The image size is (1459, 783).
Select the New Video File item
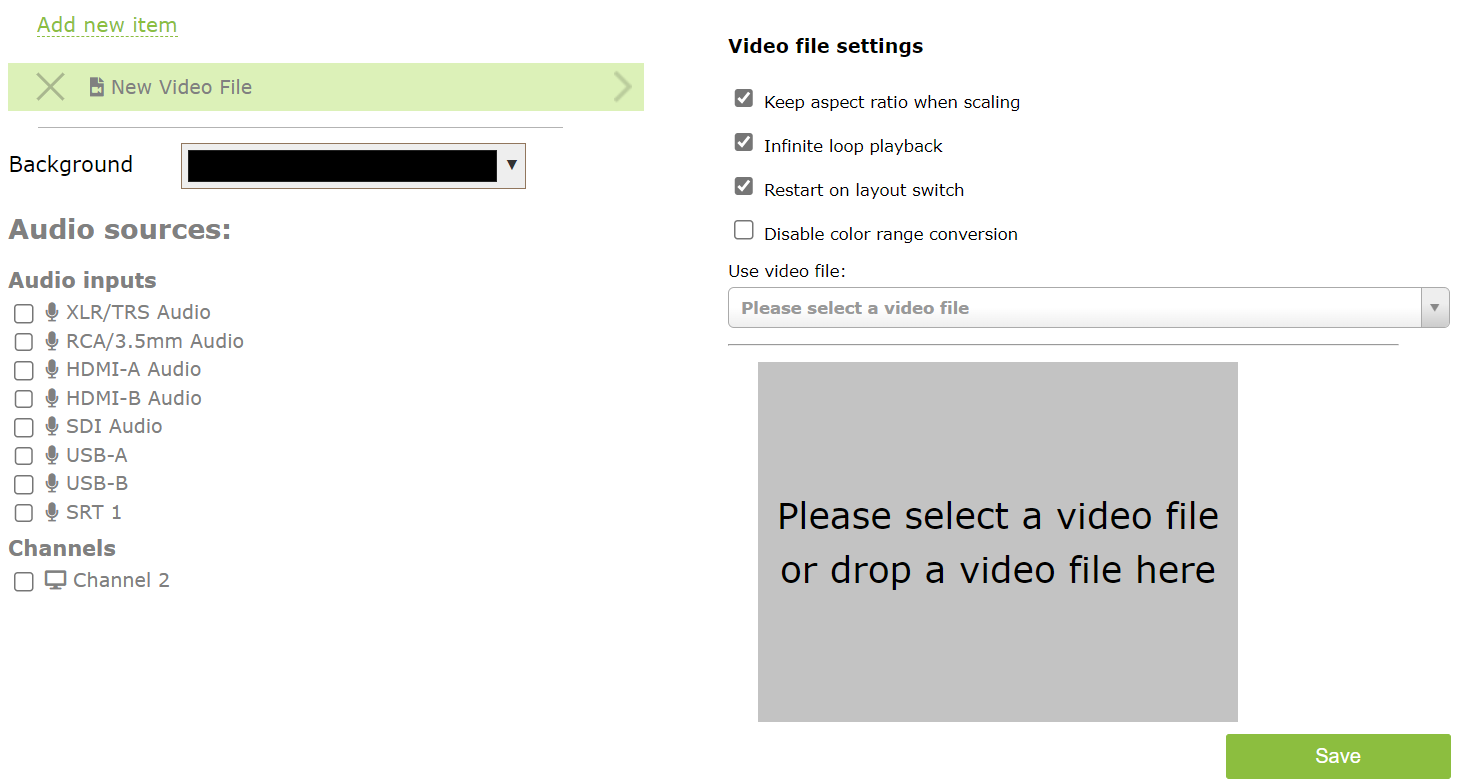(x=326, y=87)
